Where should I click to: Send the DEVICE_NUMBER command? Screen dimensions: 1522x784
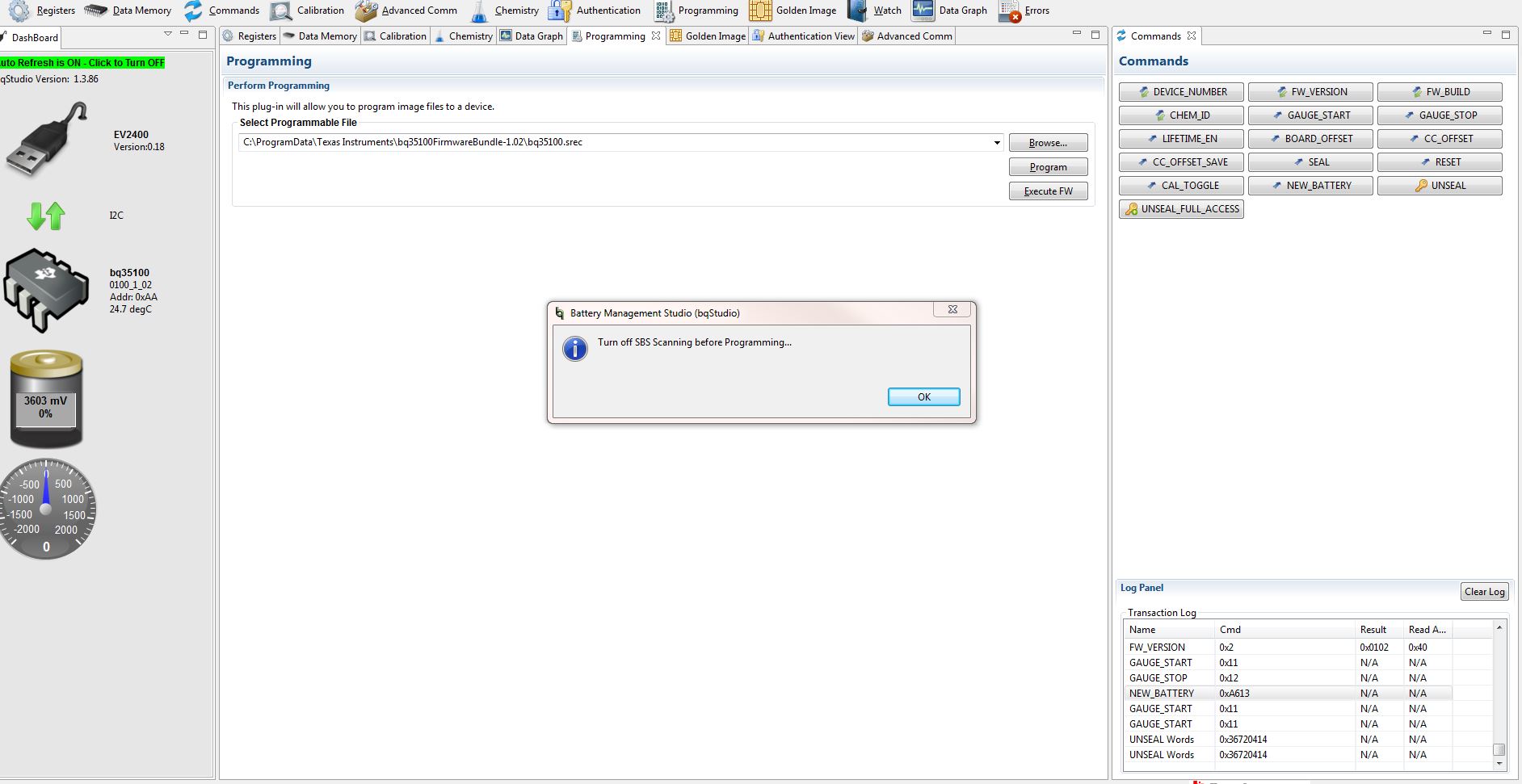[1181, 92]
